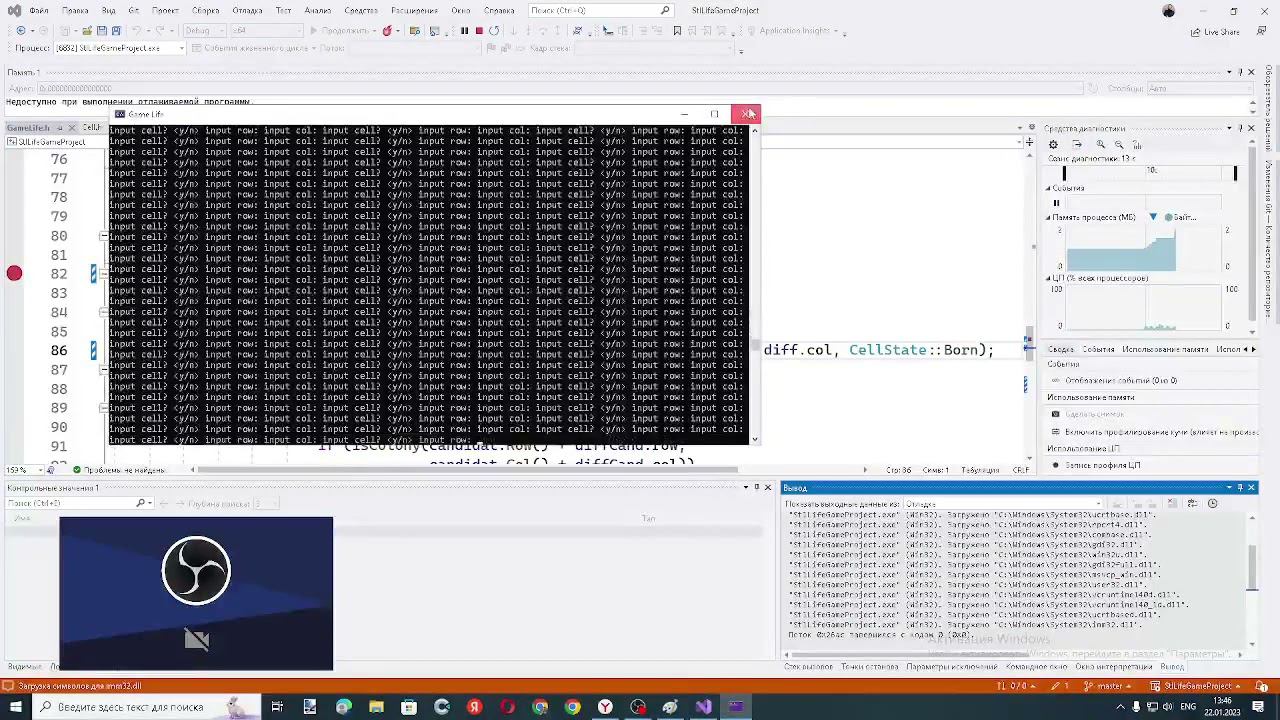Image resolution: width=1280 pixels, height=720 pixels.
Task: Click the master branch in status bar
Action: coord(1109,686)
